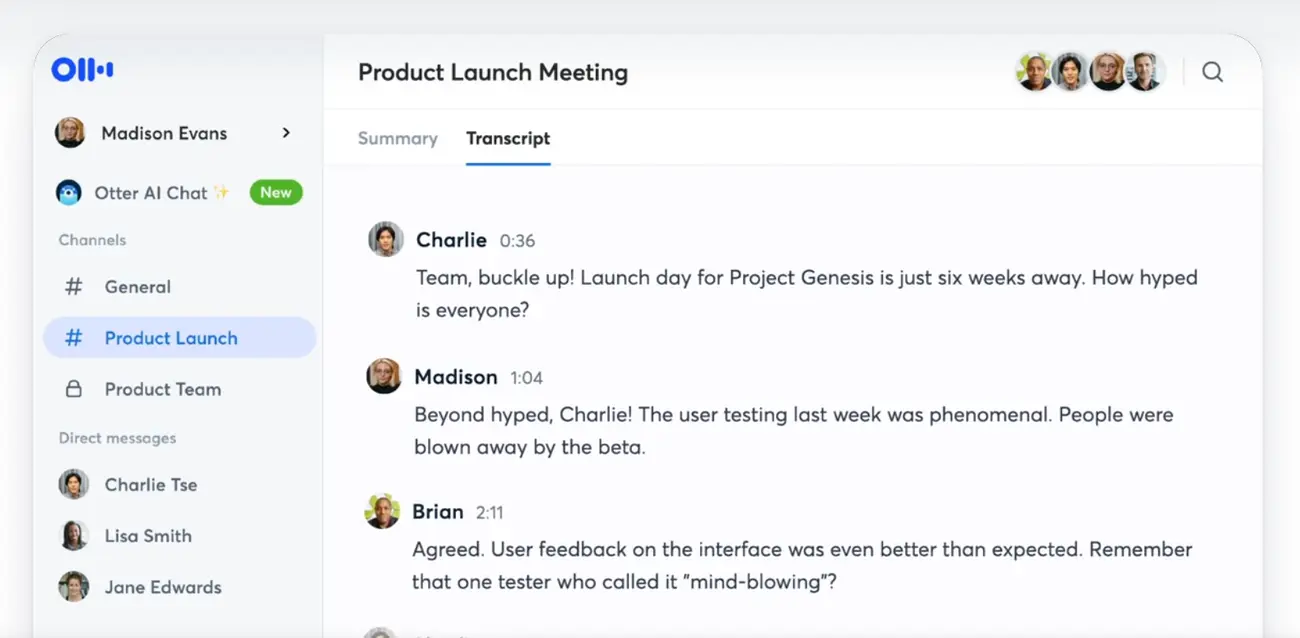Open the Madison Evans profile menu

coord(164,133)
